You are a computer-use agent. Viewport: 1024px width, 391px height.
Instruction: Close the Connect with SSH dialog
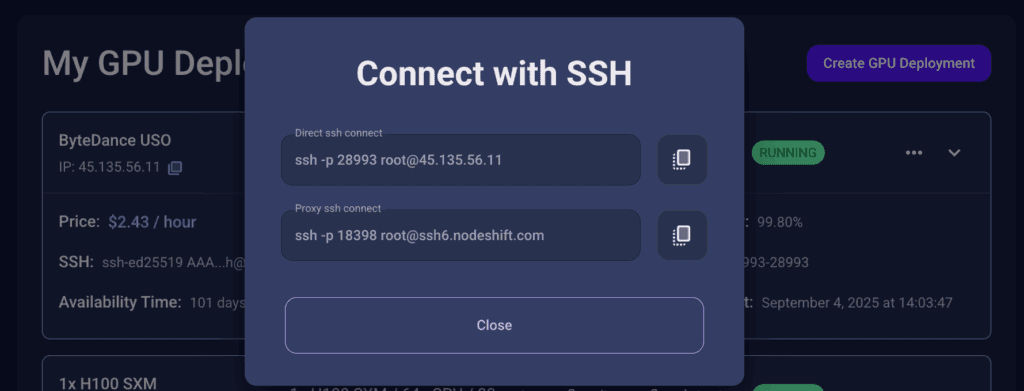coord(494,325)
